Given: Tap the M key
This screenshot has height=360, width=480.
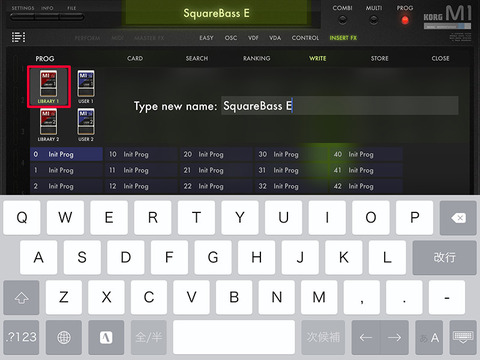Looking at the screenshot, I should (x=319, y=297).
